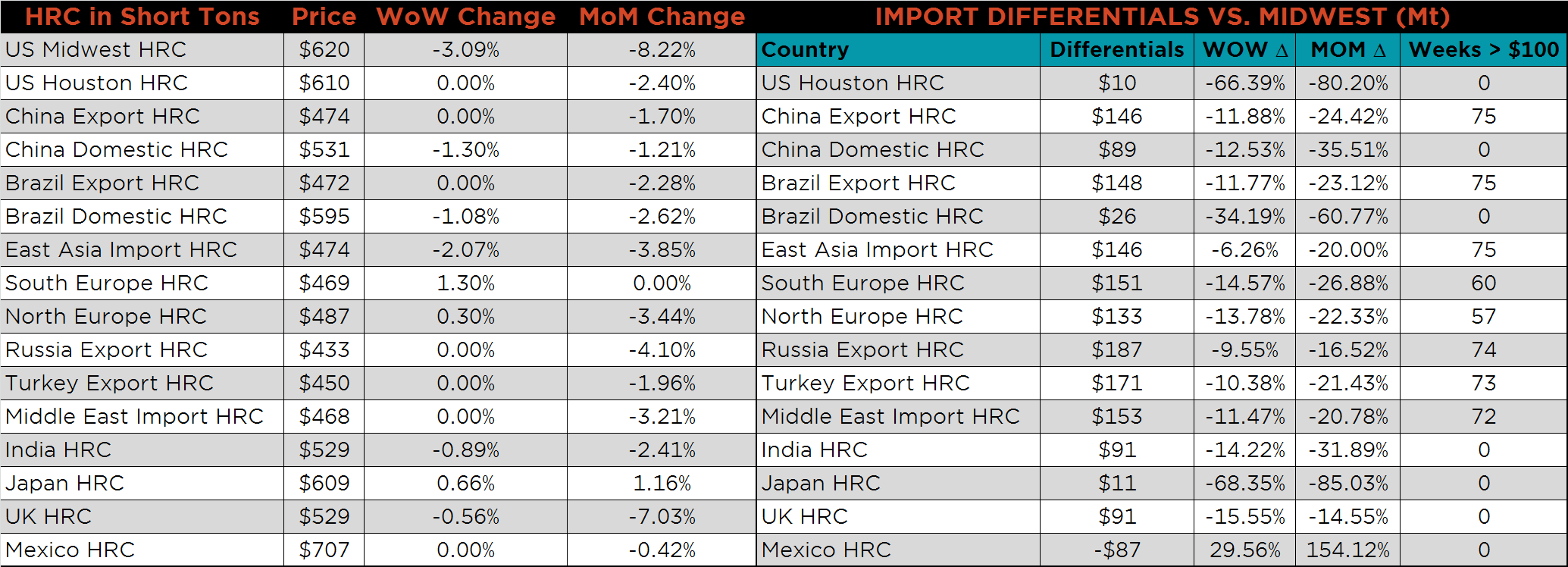Screen dimensions: 1568x567
Task: Select the -68.35% WOW differential cell
Action: pyautogui.click(x=1245, y=484)
